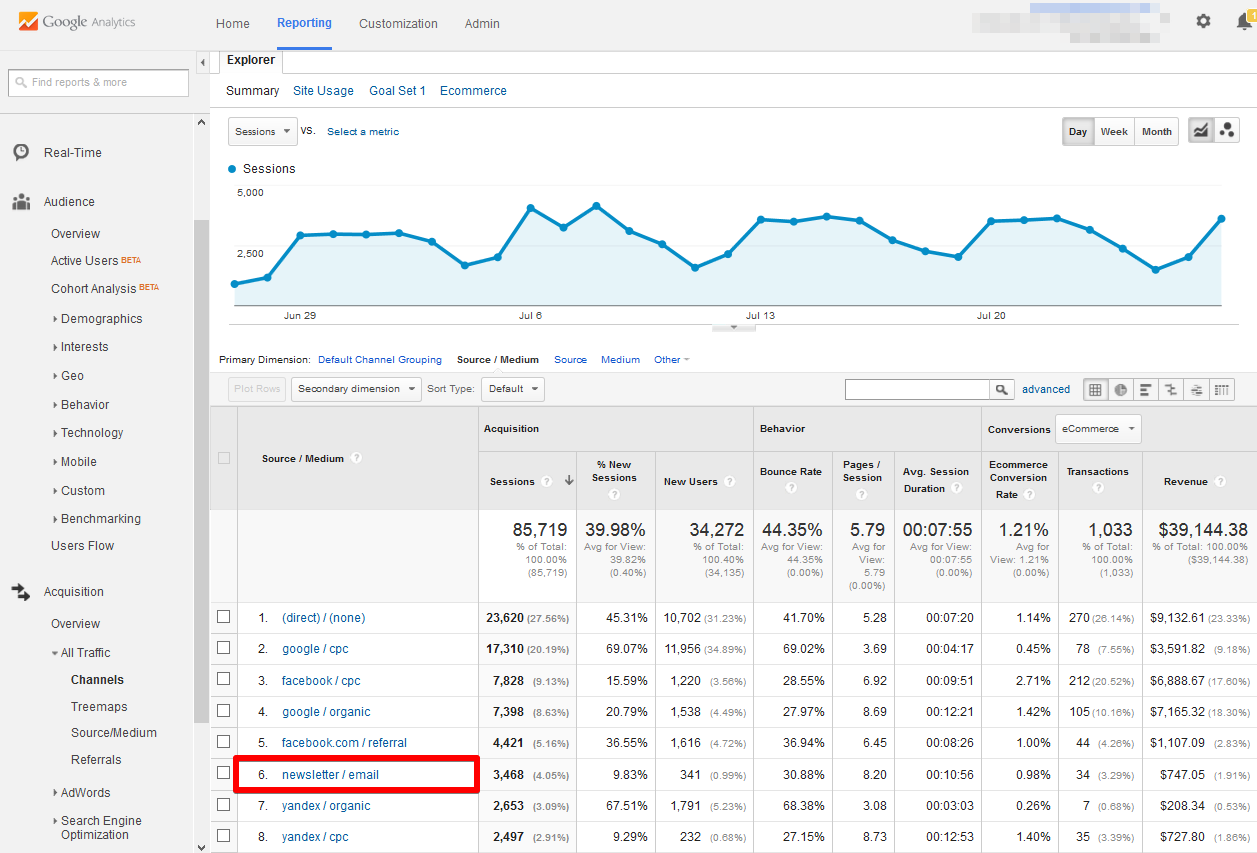
Task: Click the table filter search field
Action: [917, 390]
